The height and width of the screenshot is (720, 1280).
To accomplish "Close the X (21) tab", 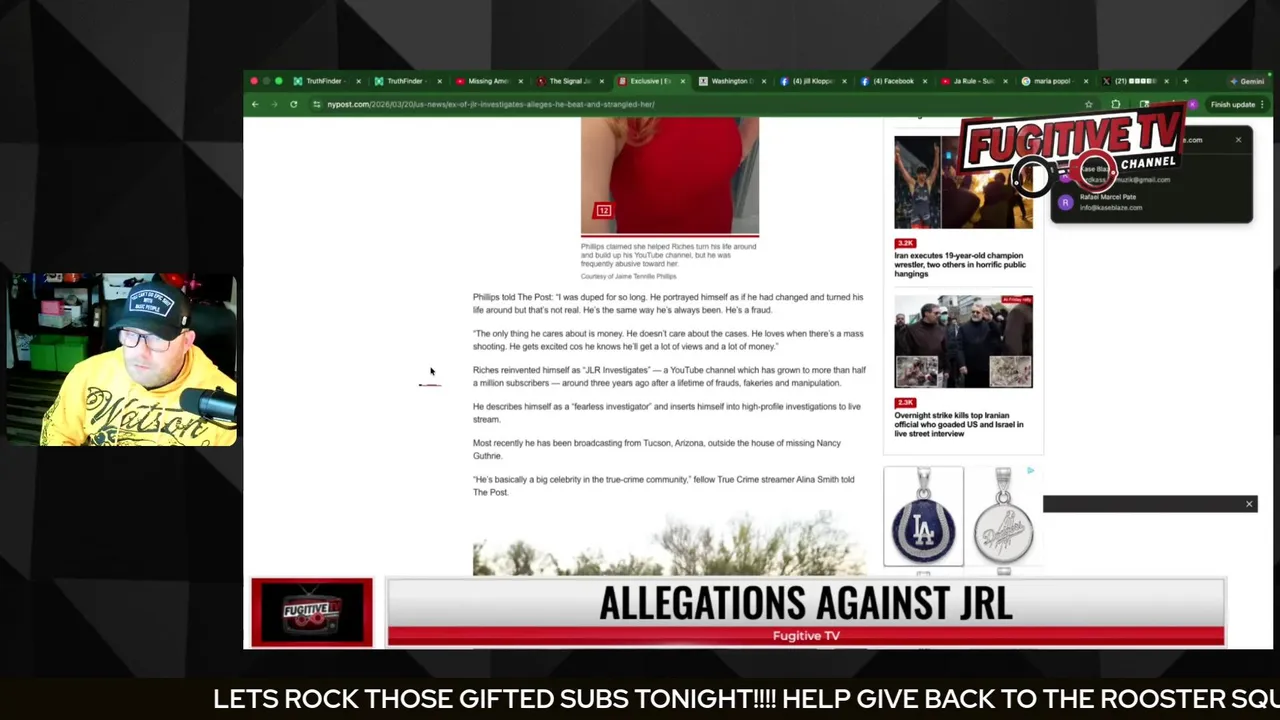I will coord(1166,81).
